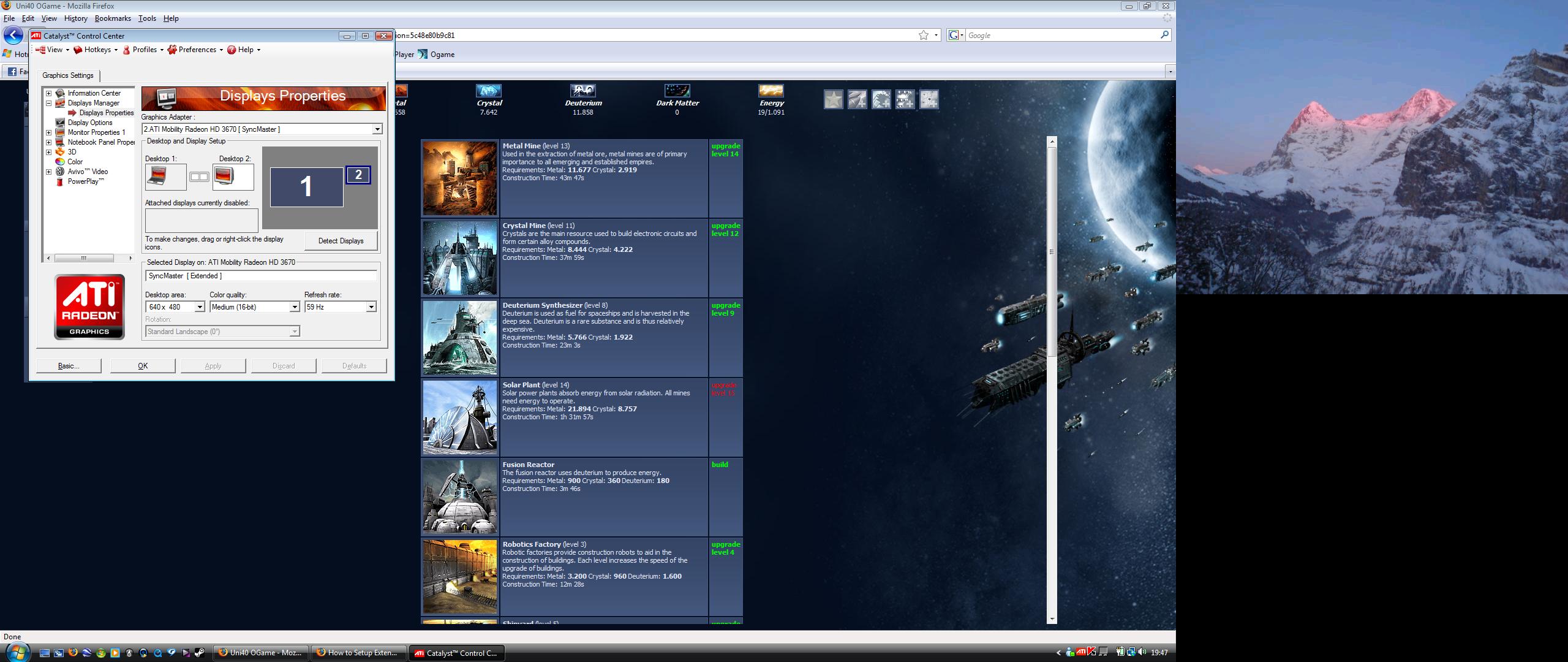Open Firefox History menu
1568x662 pixels.
tap(76, 18)
